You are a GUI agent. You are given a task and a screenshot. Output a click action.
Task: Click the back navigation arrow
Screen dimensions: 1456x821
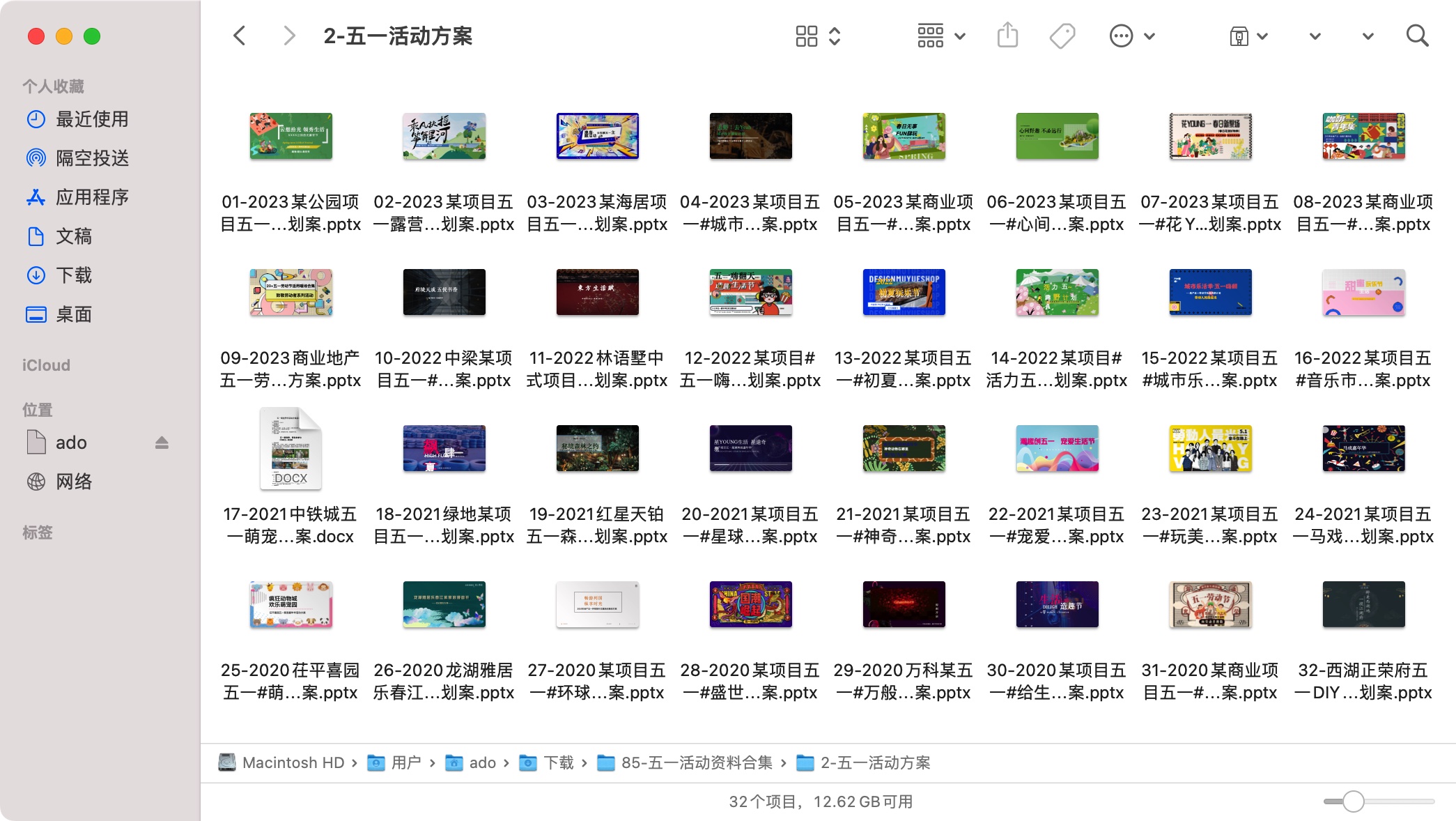click(x=240, y=35)
